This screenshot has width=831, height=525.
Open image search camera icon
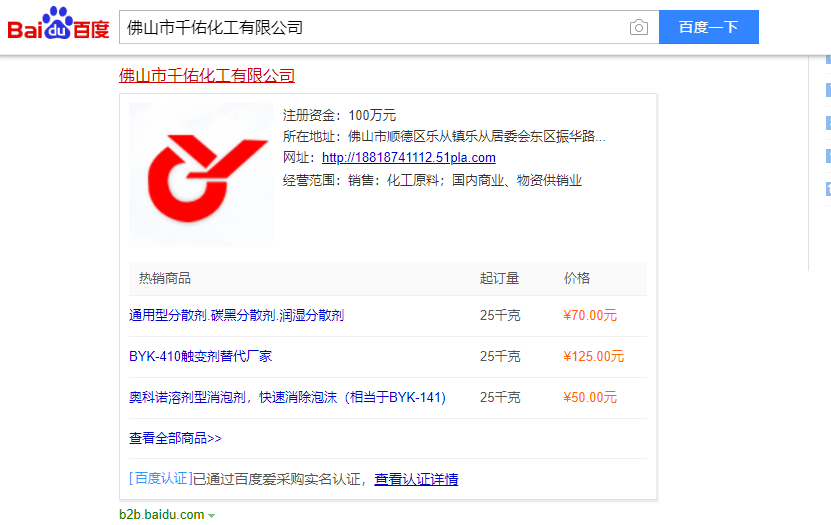pos(639,27)
